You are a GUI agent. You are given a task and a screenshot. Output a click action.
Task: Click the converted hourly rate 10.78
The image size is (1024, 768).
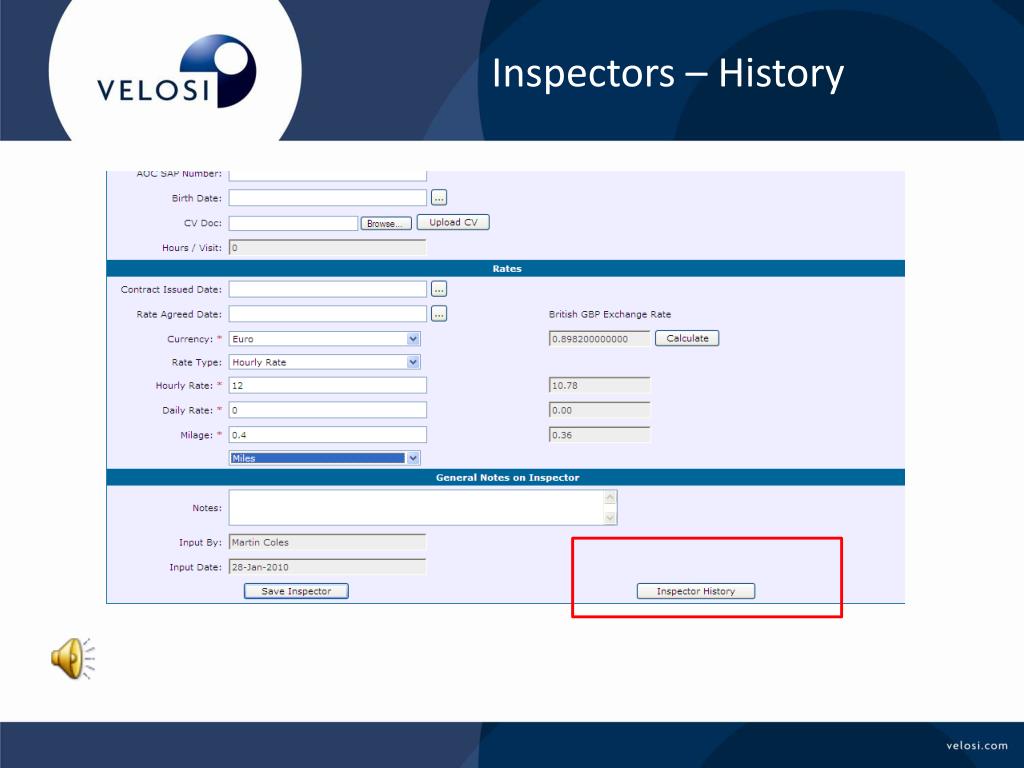(600, 385)
